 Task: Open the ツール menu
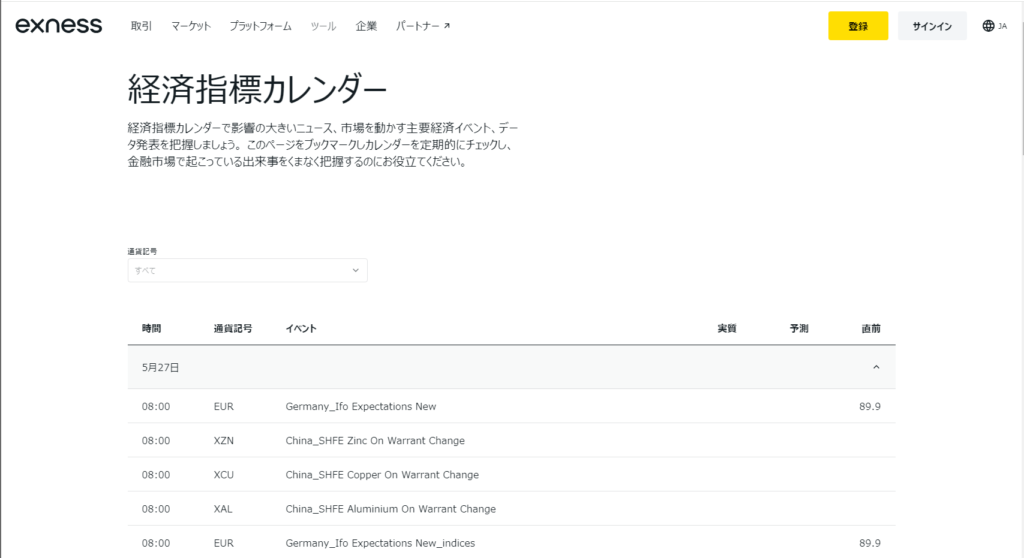[323, 26]
